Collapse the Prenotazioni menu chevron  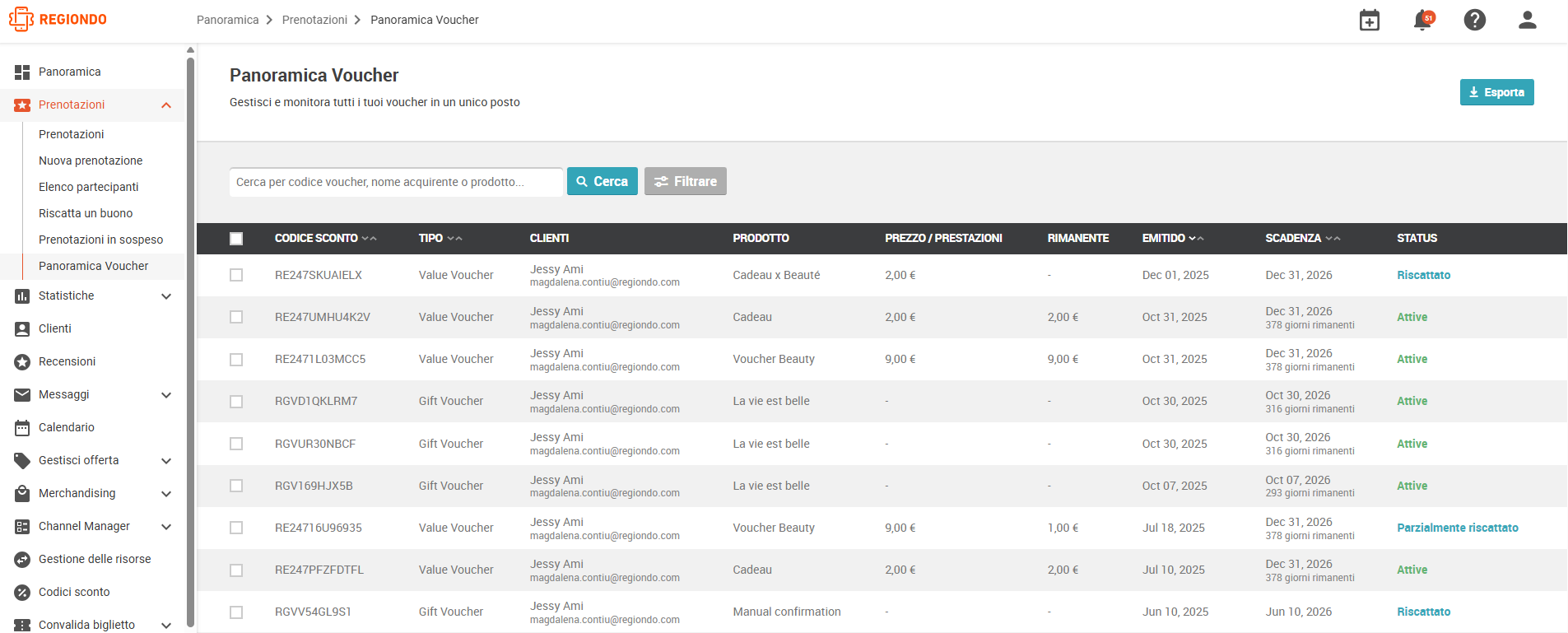click(x=166, y=105)
